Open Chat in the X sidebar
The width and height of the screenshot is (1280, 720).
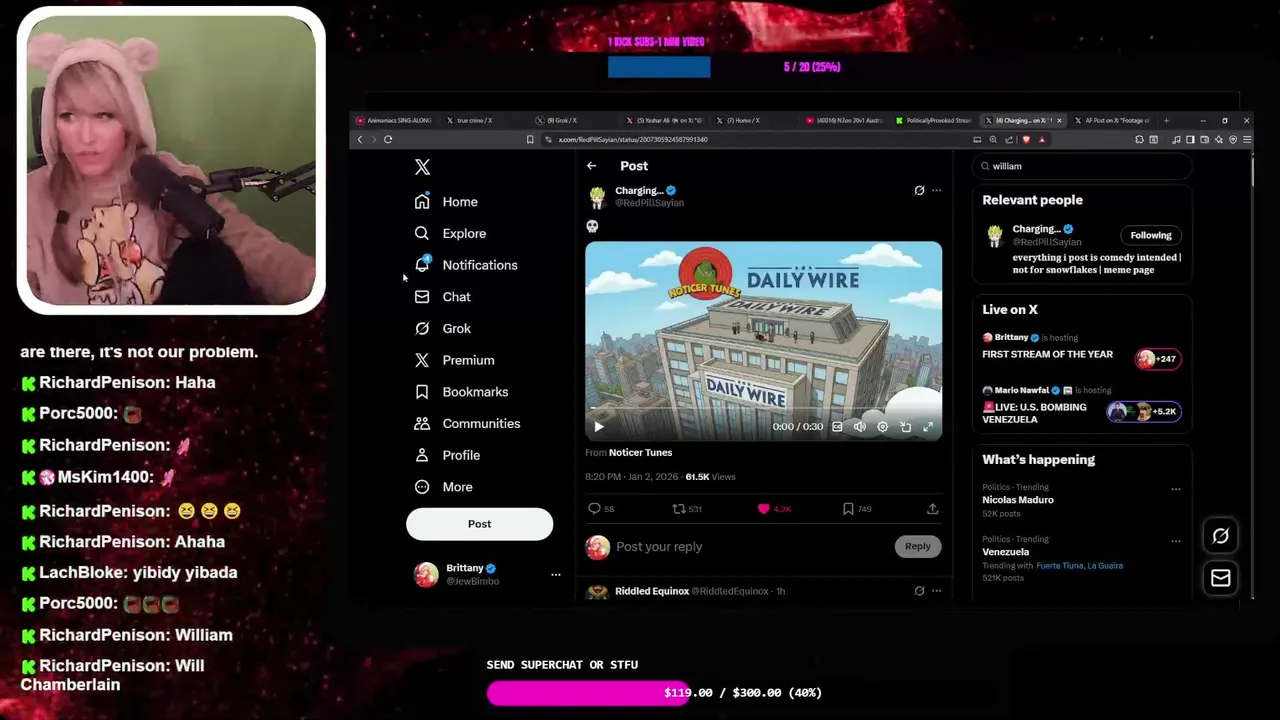(x=442, y=297)
